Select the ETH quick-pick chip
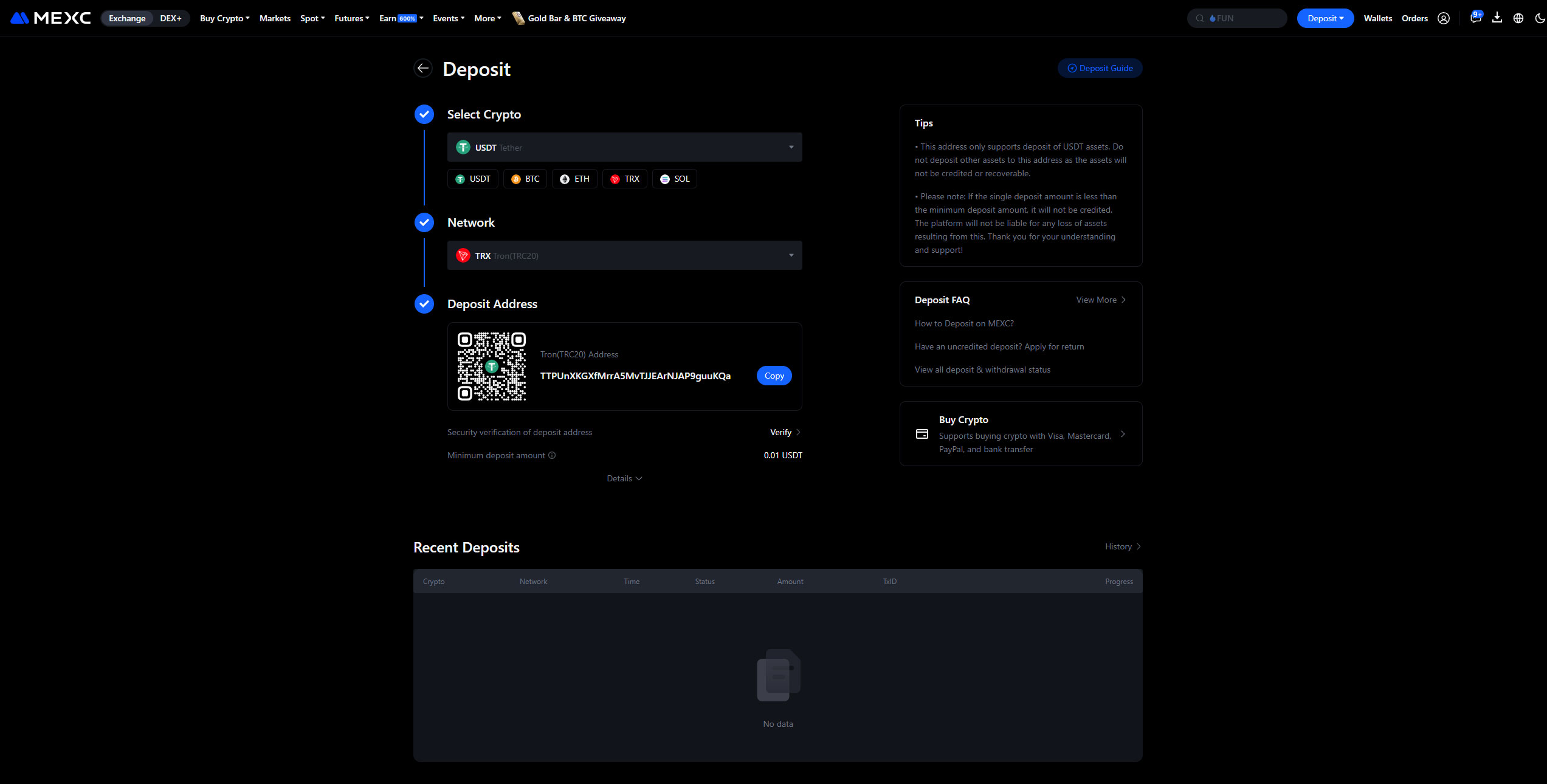This screenshot has height=784, width=1547. 574,179
